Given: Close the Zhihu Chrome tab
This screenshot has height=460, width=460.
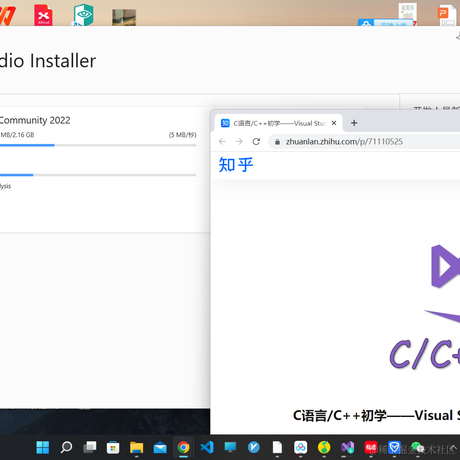Looking at the screenshot, I should click(x=334, y=123).
